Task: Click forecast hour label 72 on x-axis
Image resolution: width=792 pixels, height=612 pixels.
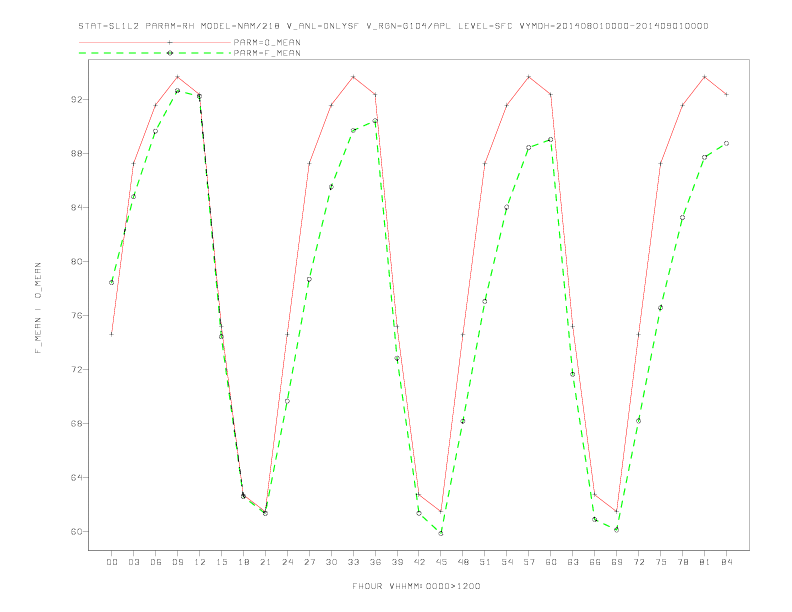Action: (638, 562)
